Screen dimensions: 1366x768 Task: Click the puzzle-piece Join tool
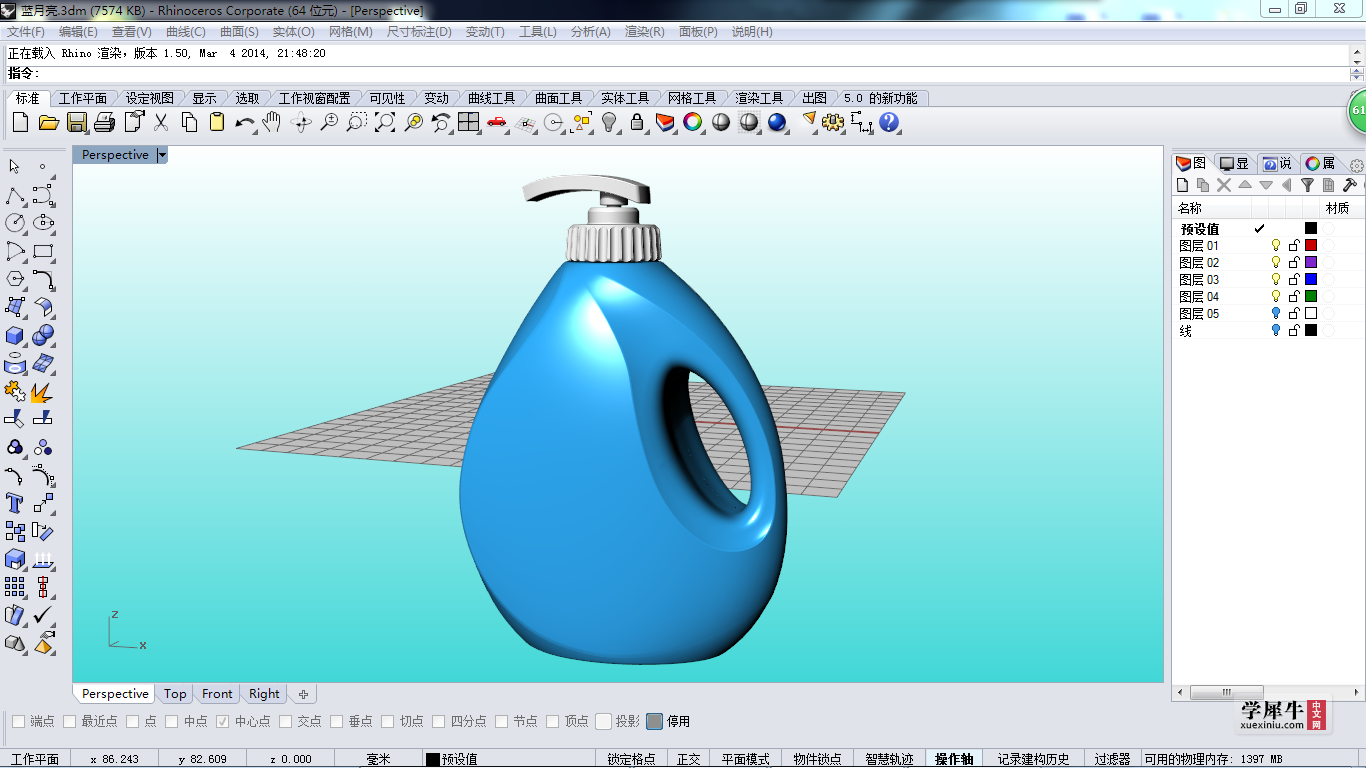click(15, 391)
